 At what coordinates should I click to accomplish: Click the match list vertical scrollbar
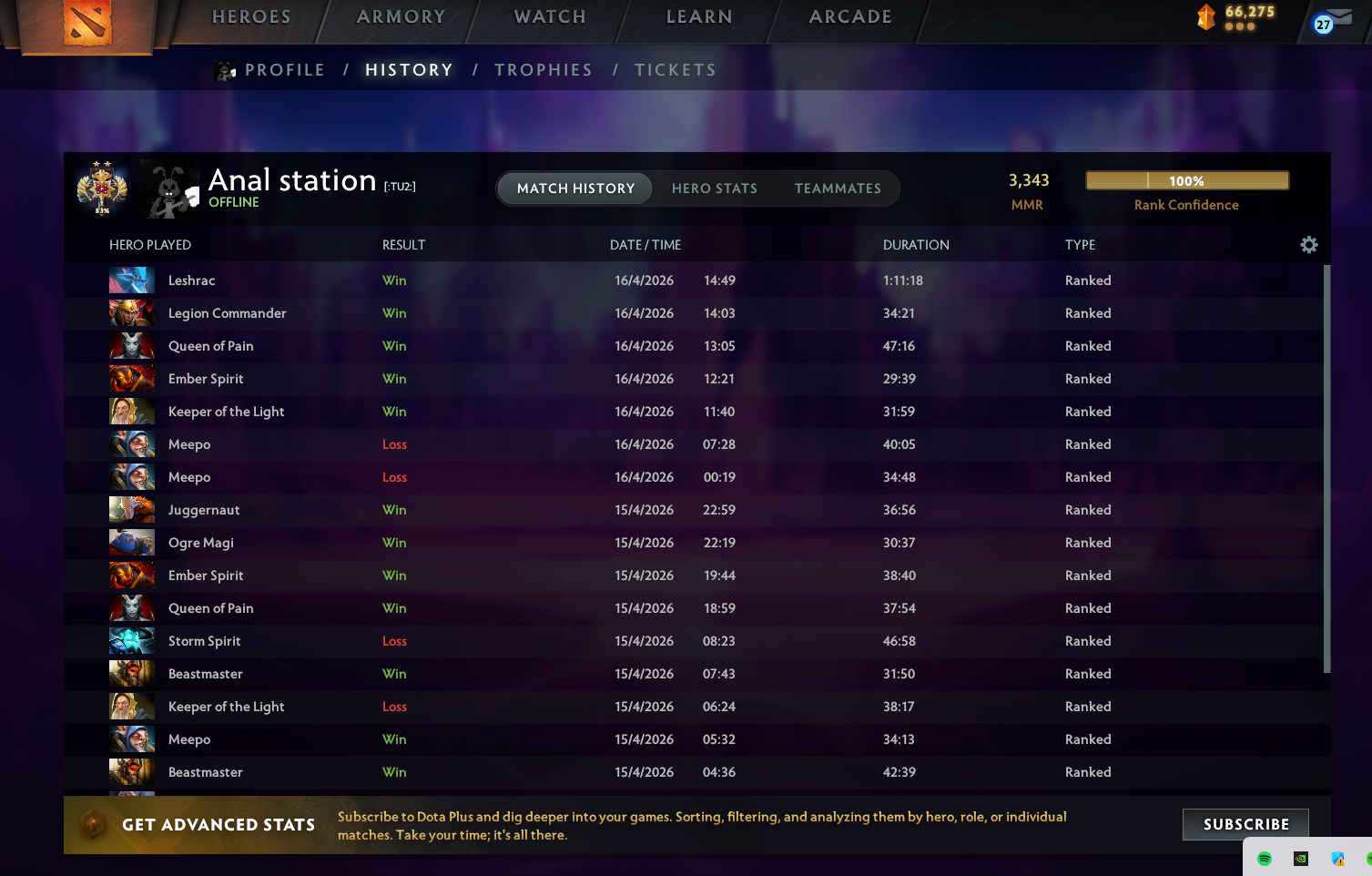point(1326,469)
